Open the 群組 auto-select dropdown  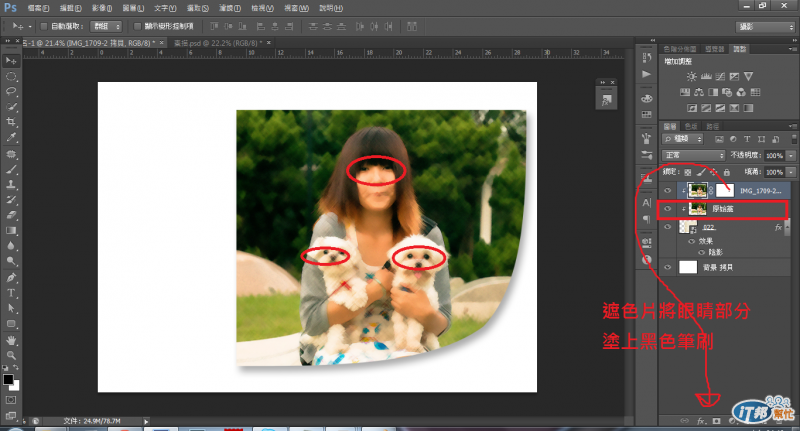[106, 26]
